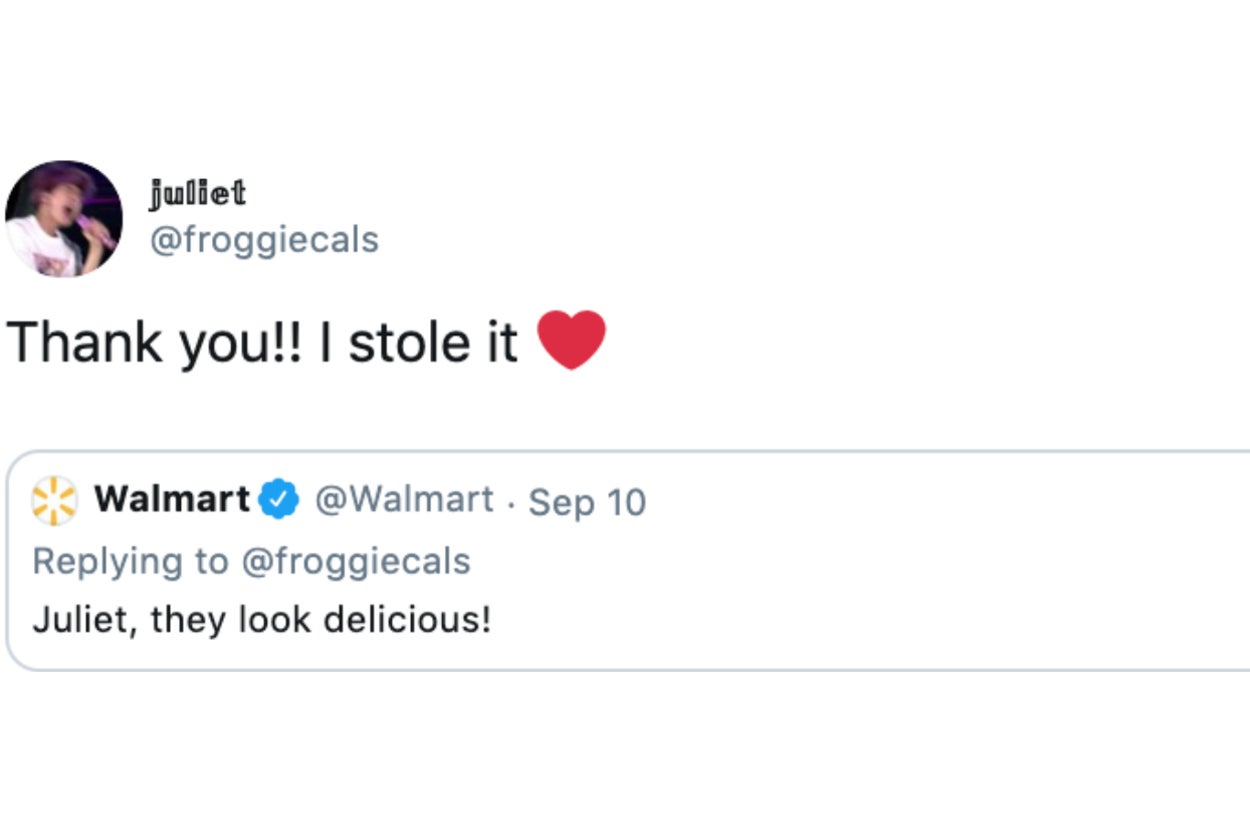
Task: Click the Walmart spark logo
Action: 55,500
